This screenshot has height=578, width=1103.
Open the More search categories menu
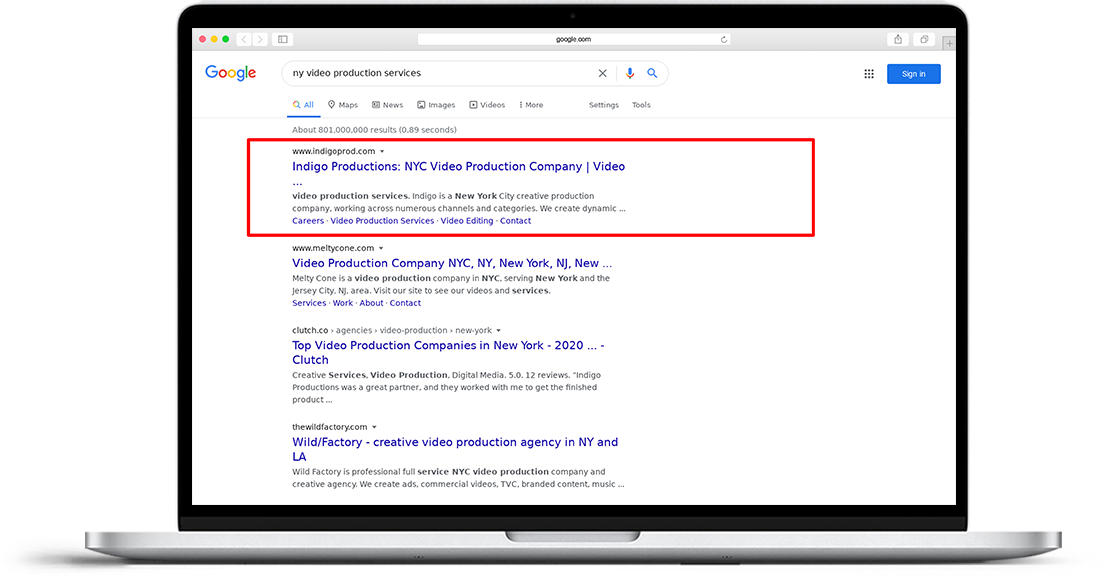[531, 105]
